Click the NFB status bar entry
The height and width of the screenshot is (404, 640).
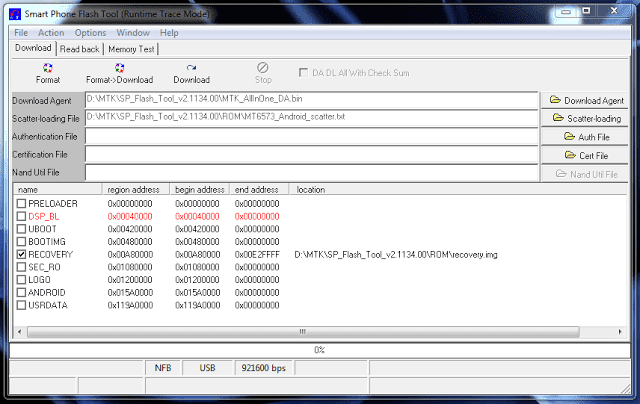[163, 368]
